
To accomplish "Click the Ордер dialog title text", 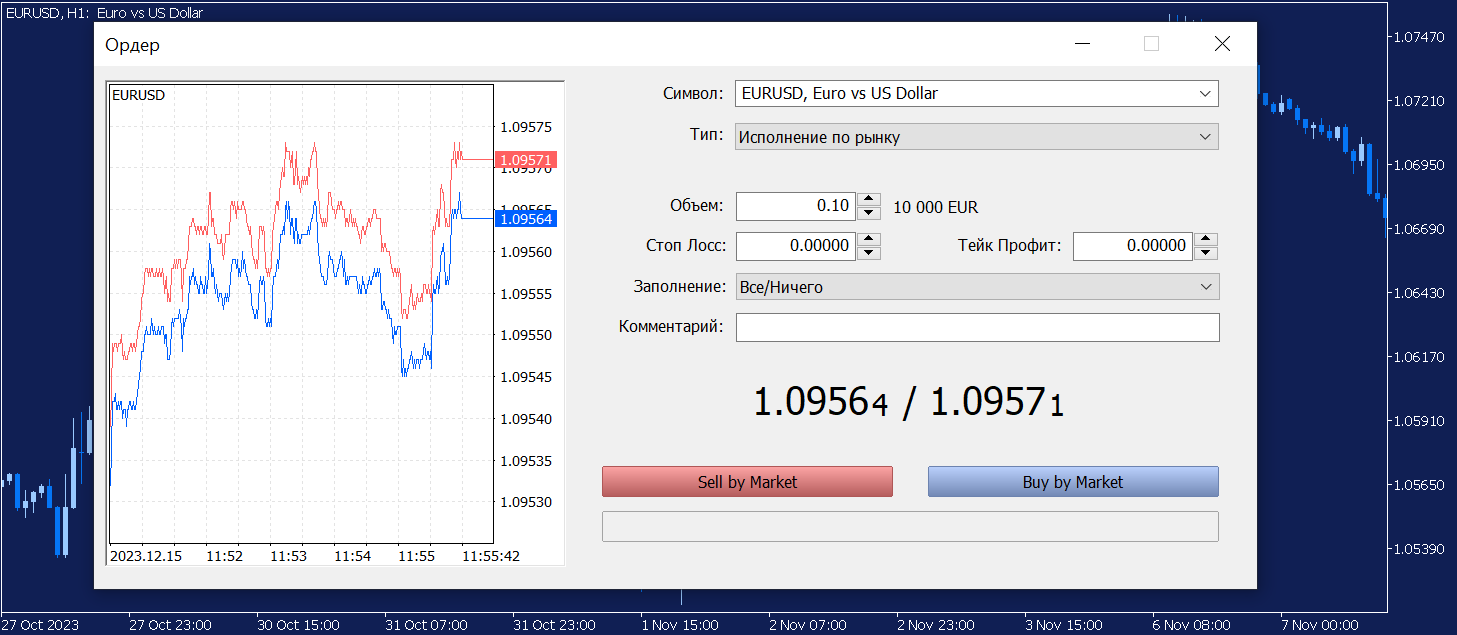I will click(x=132, y=45).
